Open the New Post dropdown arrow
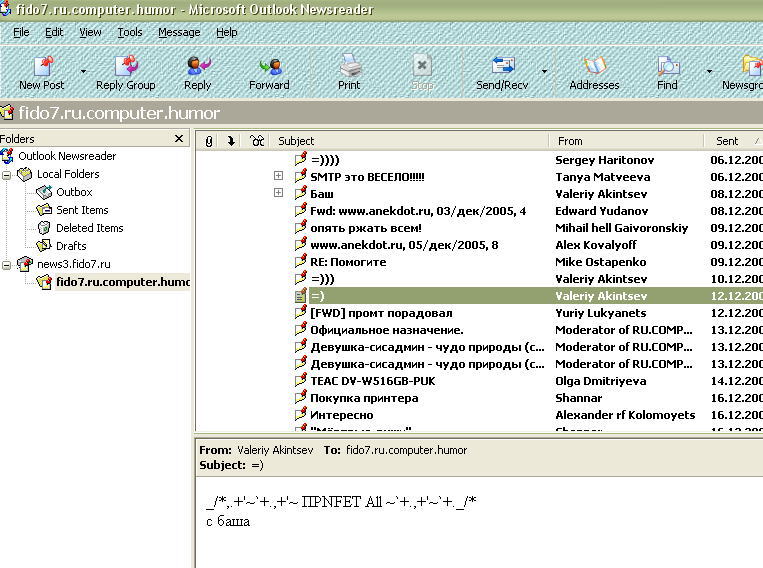 point(83,72)
